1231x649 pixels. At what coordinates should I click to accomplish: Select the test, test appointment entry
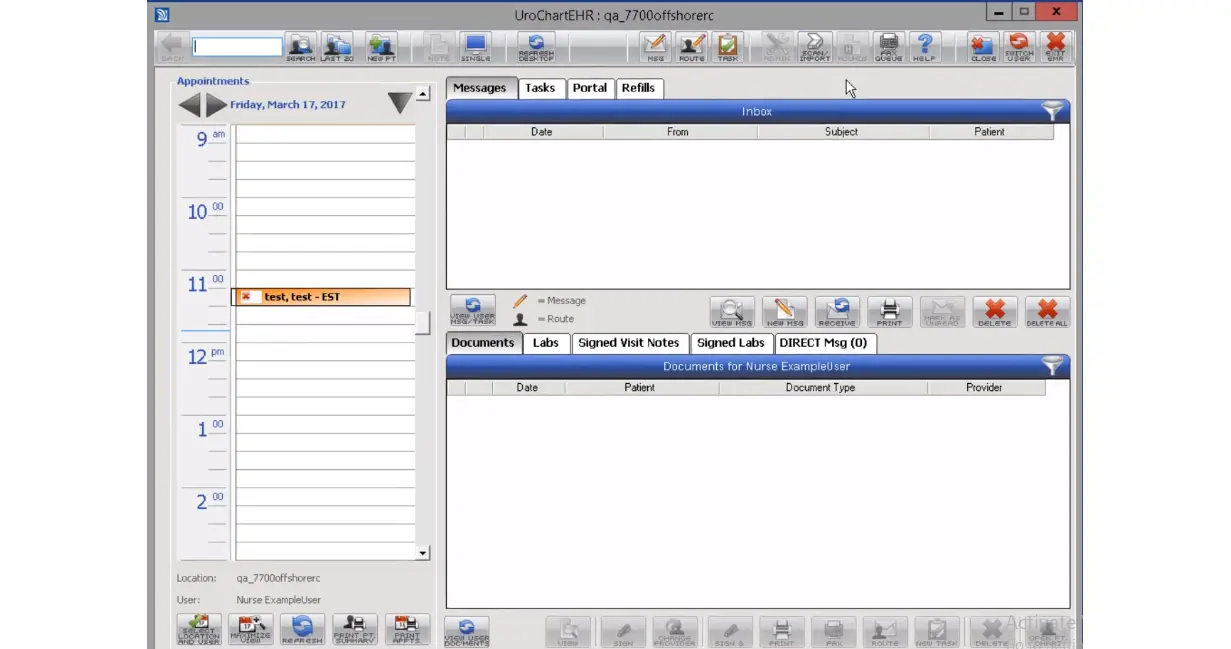[320, 296]
